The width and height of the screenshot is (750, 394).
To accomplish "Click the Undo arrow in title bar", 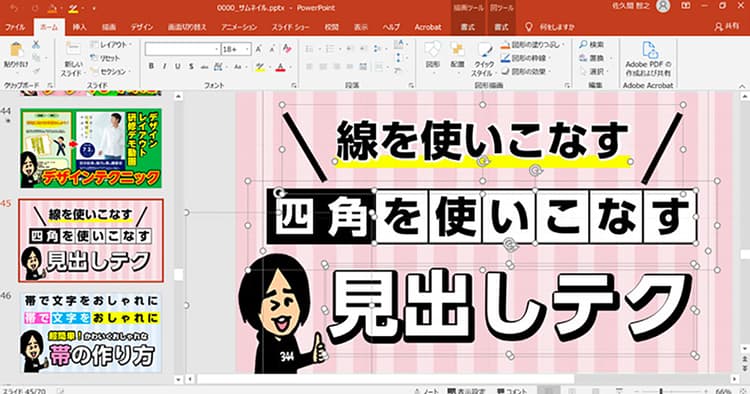I will pos(14,8).
